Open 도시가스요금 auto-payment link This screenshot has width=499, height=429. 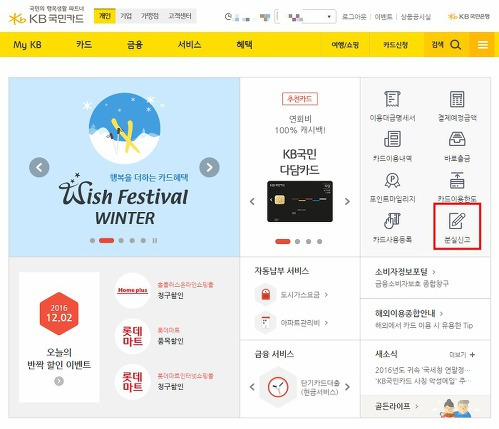pos(304,295)
